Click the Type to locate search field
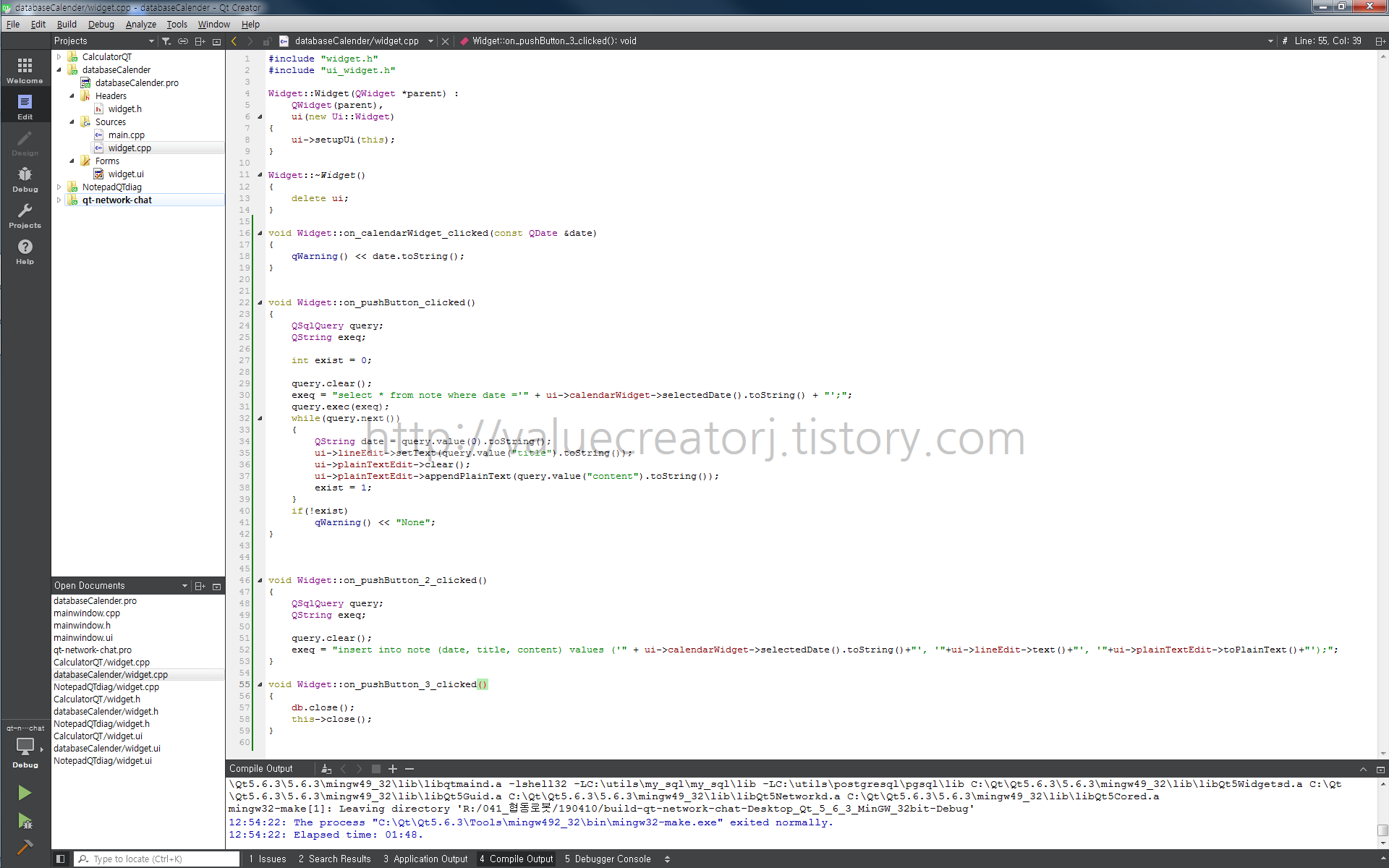The height and width of the screenshot is (868, 1389). click(163, 859)
